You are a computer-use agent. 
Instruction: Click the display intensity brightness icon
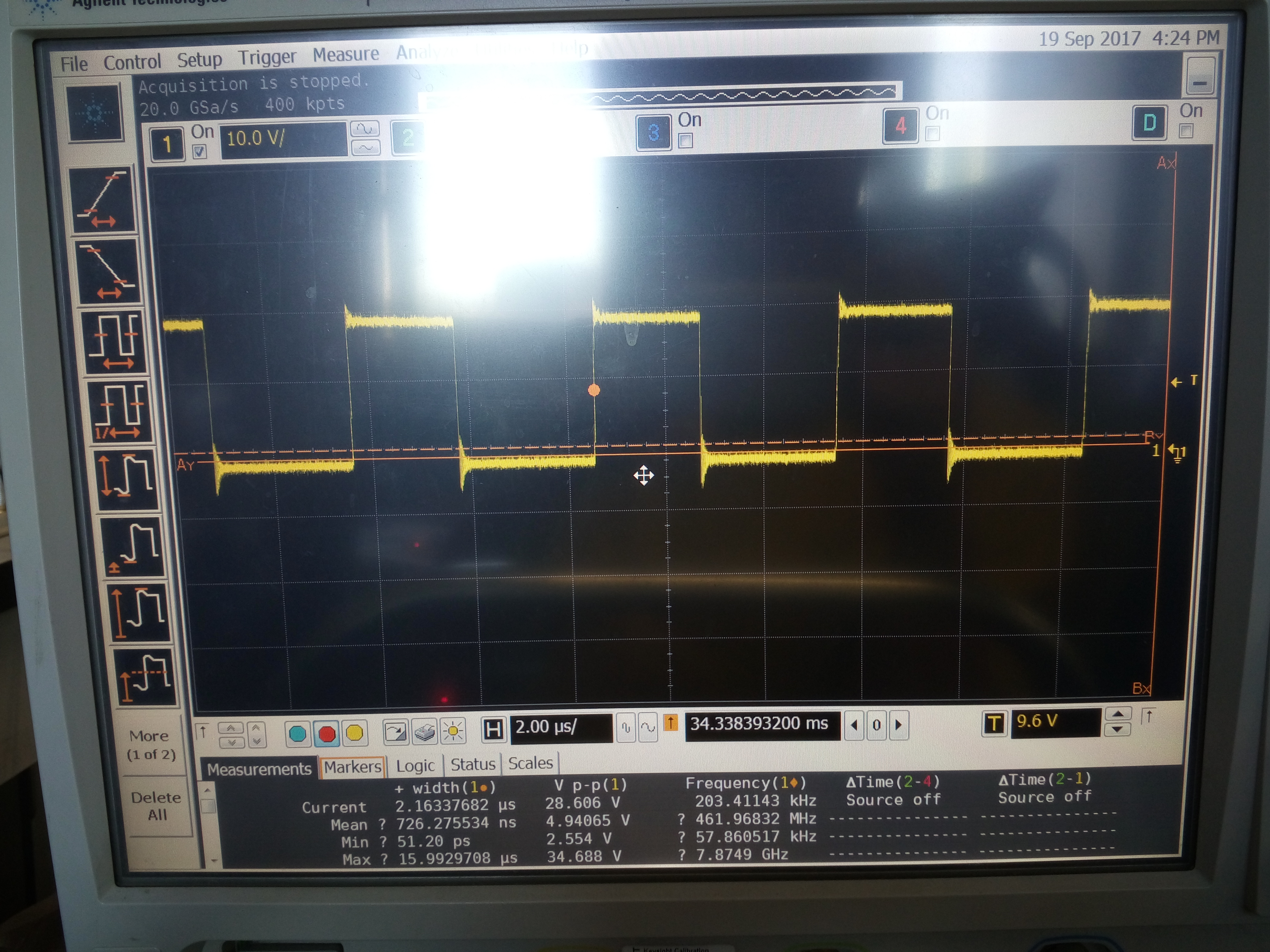pyautogui.click(x=454, y=732)
